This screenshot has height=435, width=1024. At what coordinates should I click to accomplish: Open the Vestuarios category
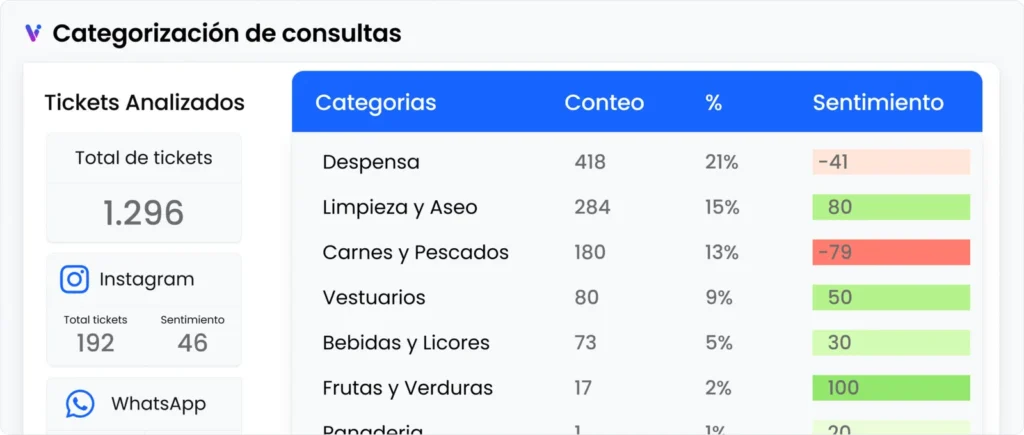click(374, 297)
